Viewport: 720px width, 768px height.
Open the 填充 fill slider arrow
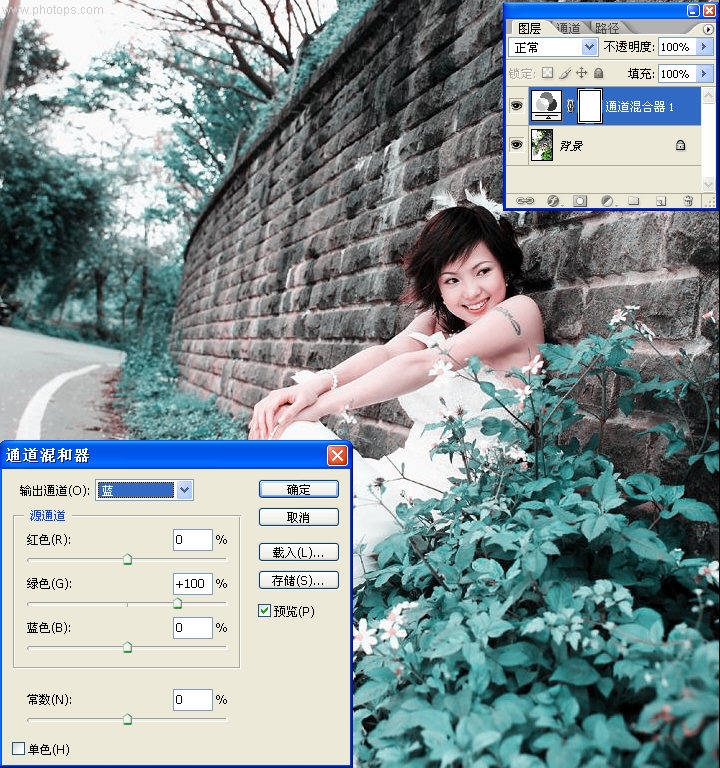[704, 73]
